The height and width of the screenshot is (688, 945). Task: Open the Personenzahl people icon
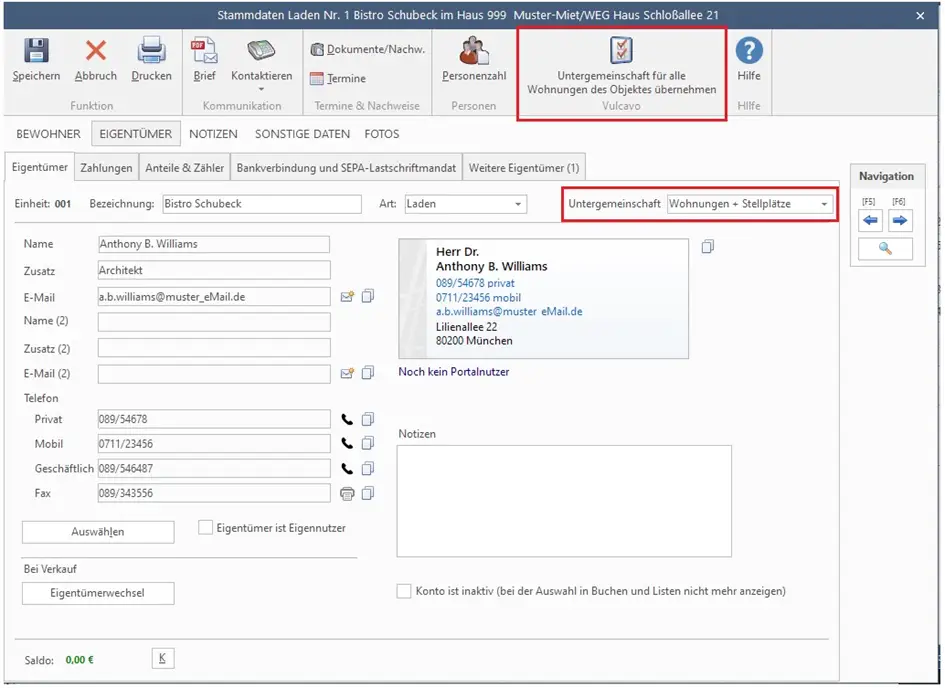click(x=474, y=51)
